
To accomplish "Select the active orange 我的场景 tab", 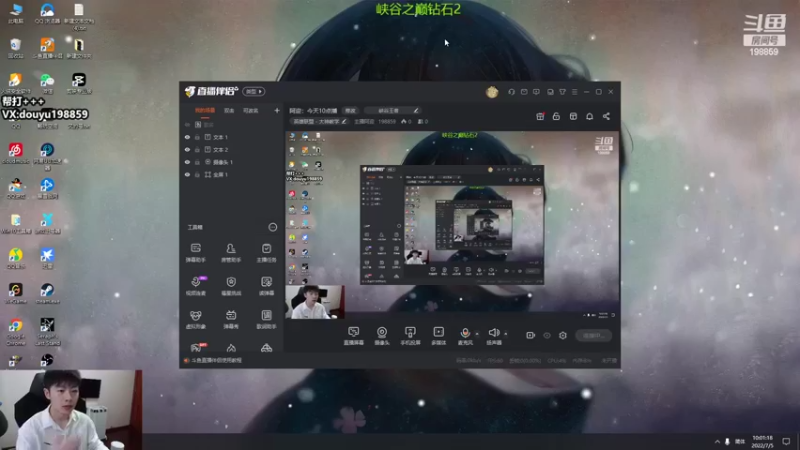I will [205, 111].
